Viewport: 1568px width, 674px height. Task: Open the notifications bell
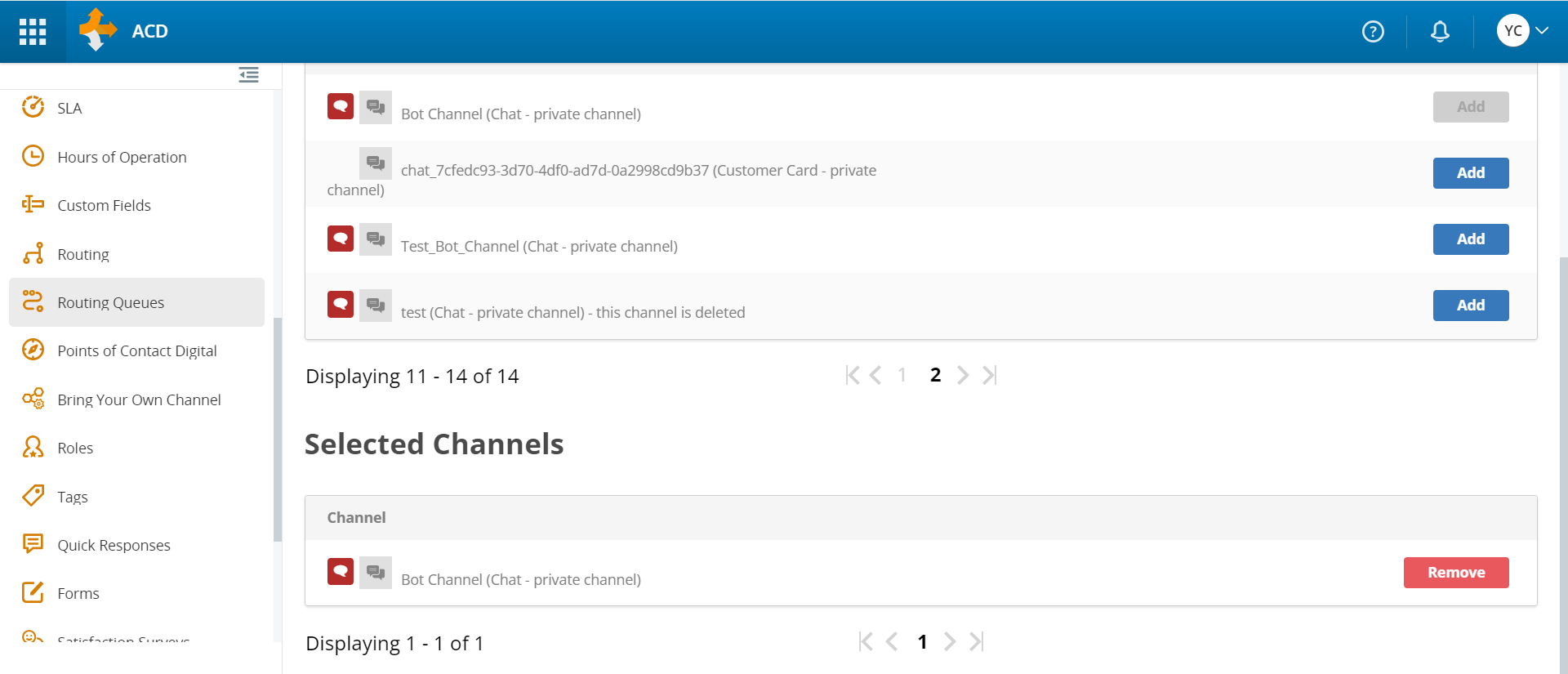click(x=1440, y=31)
